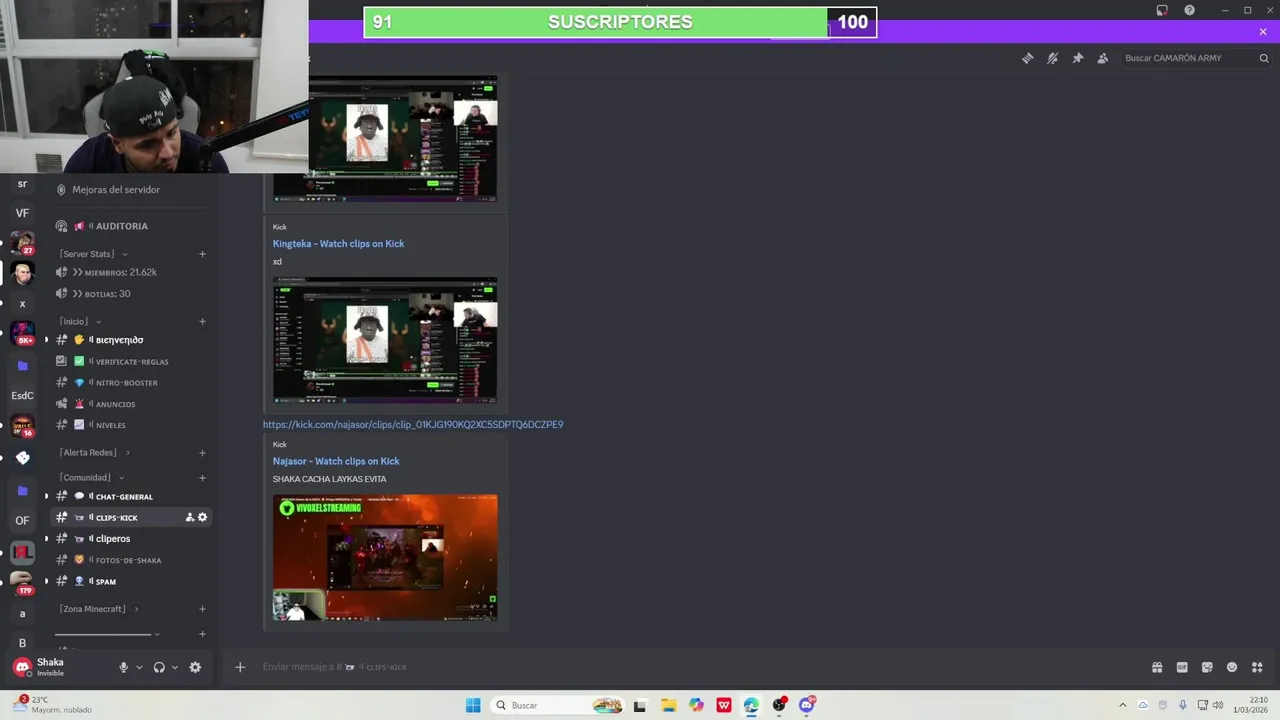Select the MIEMBROS: 21.62k voice channel
1280x720 pixels.
121,272
